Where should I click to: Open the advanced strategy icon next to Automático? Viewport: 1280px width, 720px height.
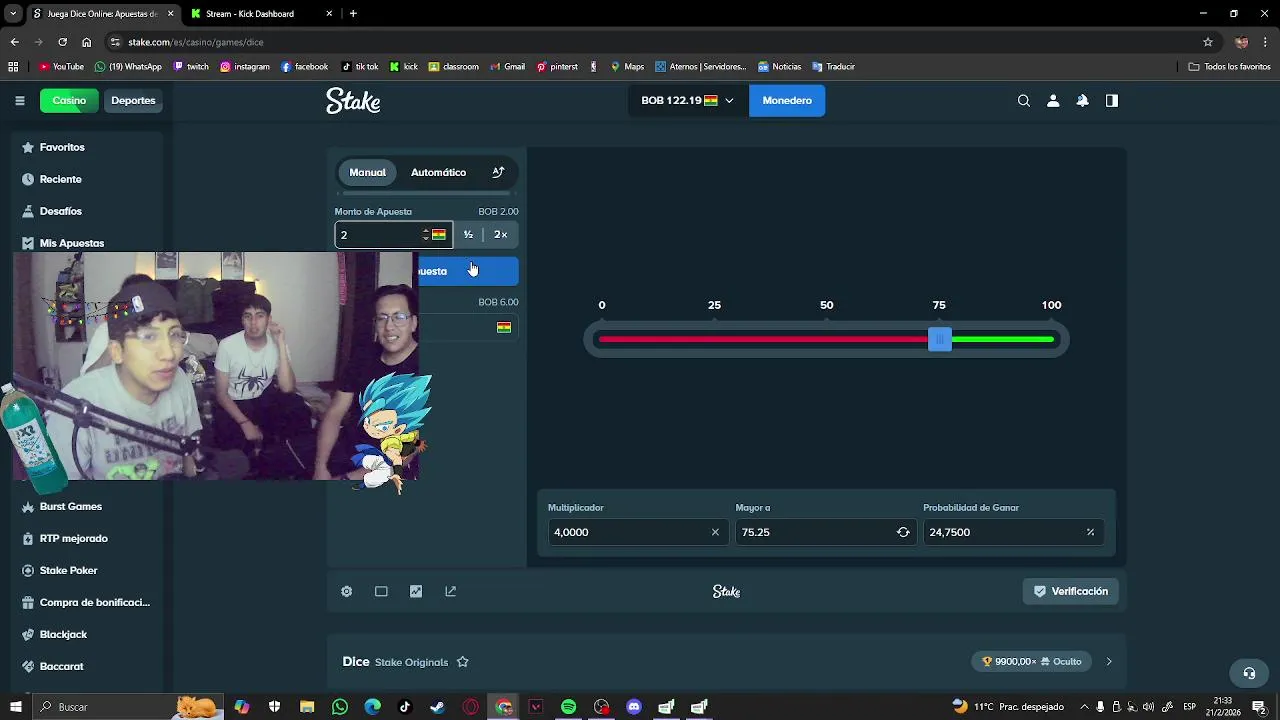point(498,172)
